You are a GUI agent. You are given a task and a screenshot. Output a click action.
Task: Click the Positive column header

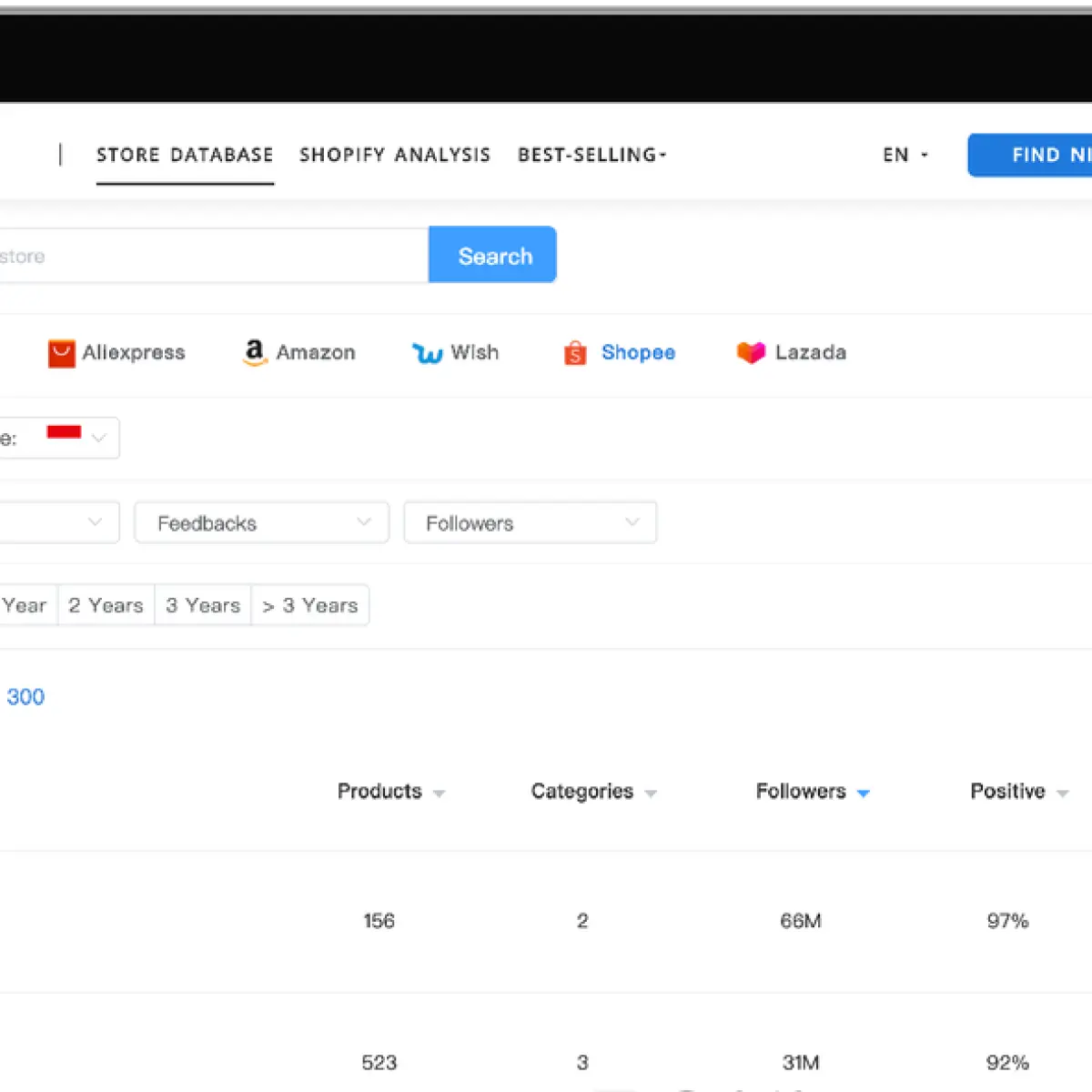click(1007, 792)
